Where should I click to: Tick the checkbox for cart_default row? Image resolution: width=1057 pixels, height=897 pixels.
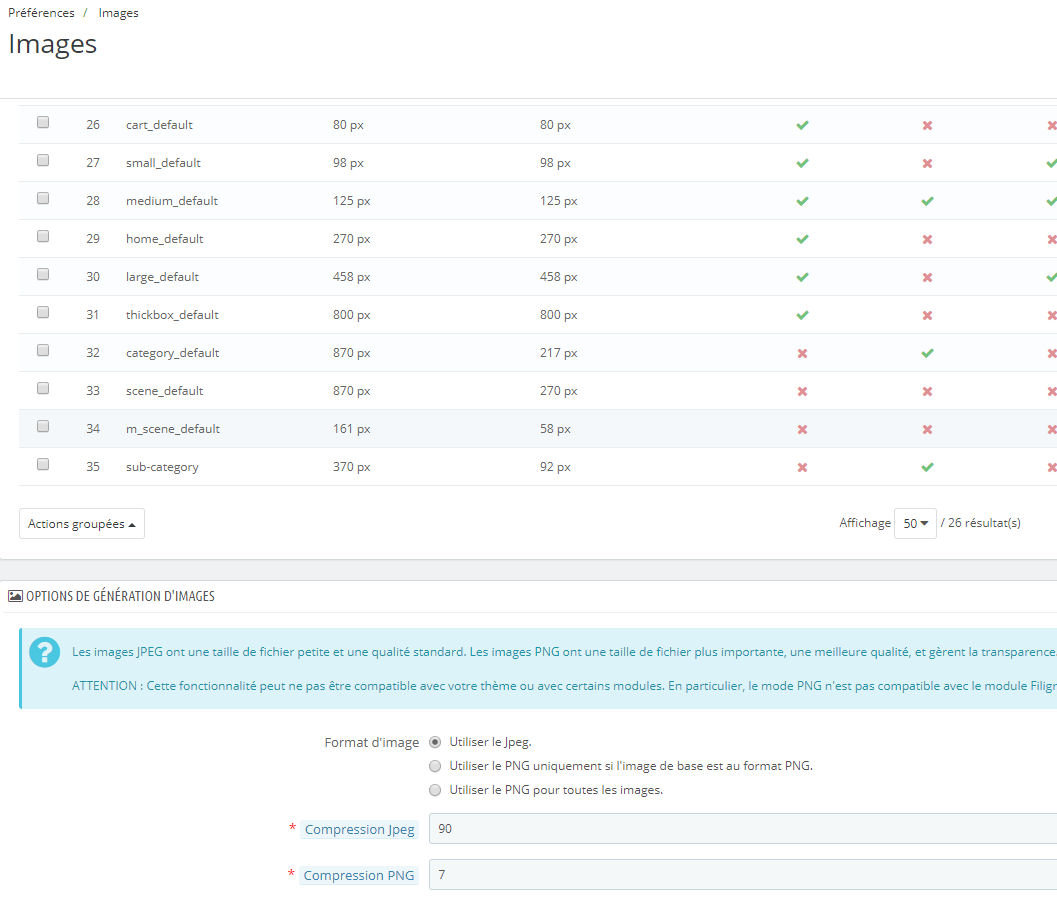[x=43, y=122]
